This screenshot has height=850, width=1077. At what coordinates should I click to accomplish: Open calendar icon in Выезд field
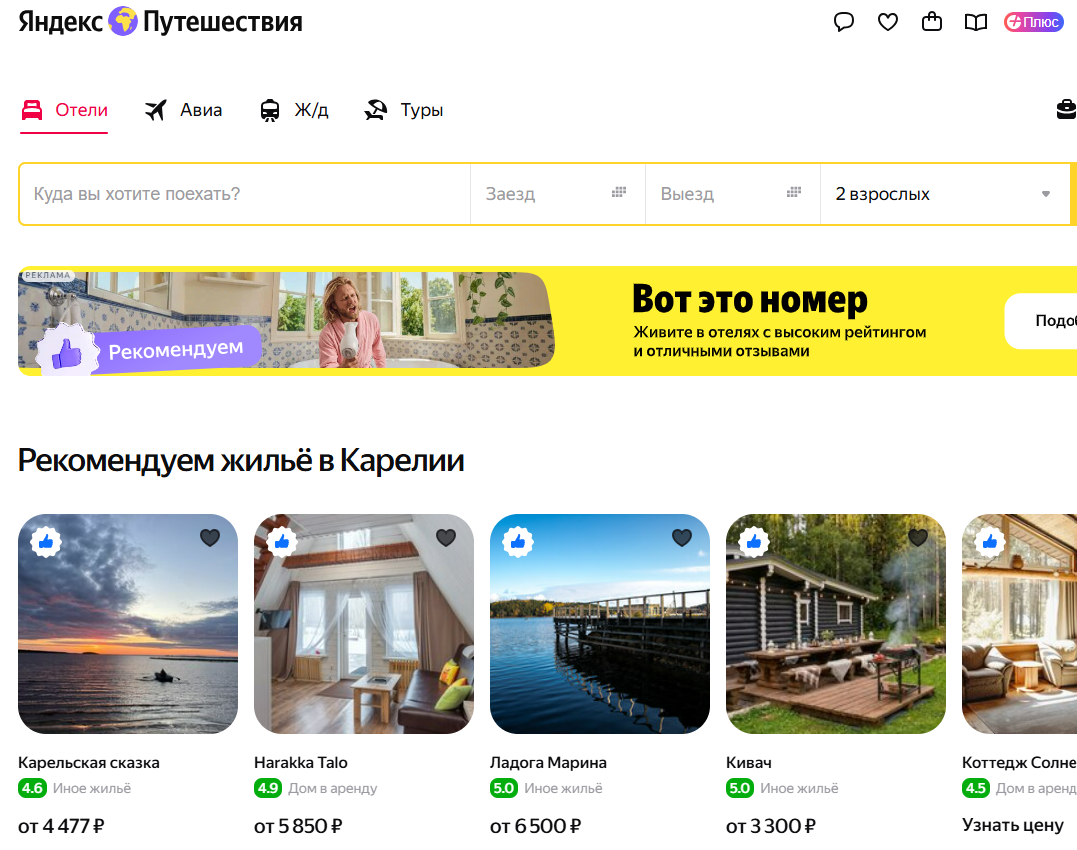click(794, 192)
